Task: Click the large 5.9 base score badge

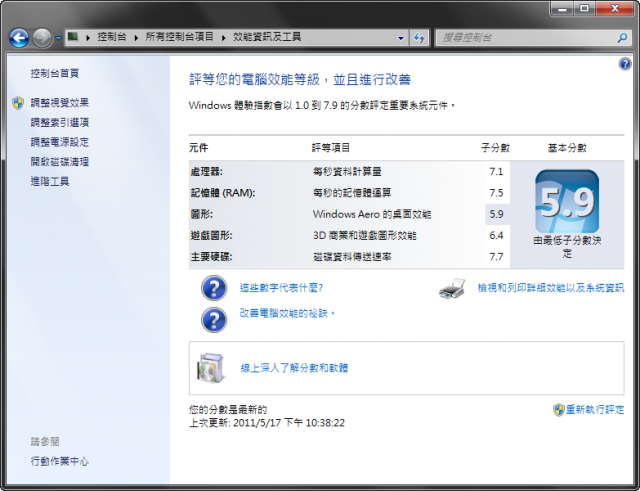Action: (567, 201)
